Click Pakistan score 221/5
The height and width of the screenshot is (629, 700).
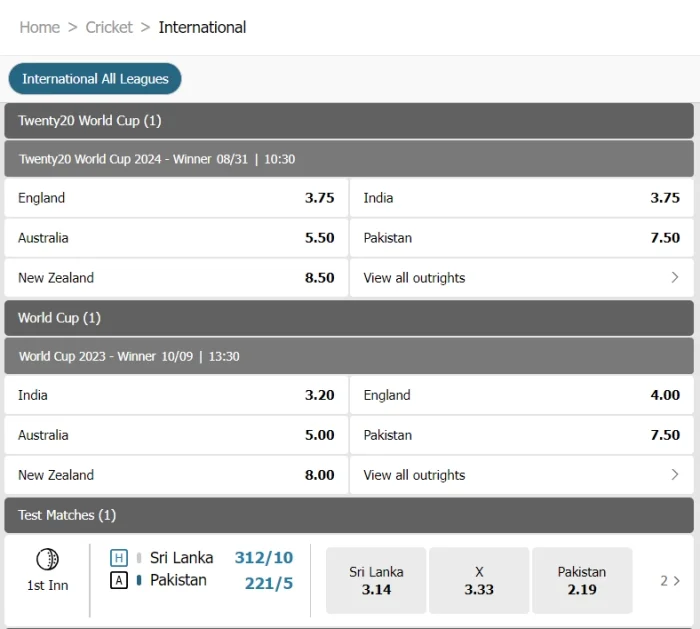pos(269,583)
